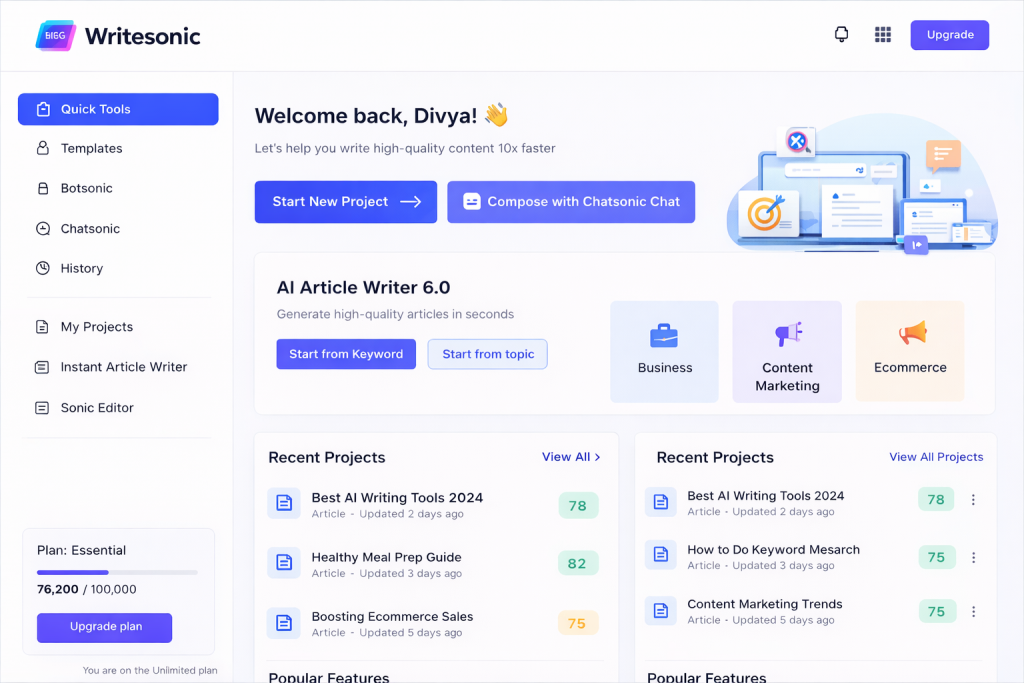Click the Writesonic logo icon
This screenshot has height=683, width=1024.
tap(56, 35)
